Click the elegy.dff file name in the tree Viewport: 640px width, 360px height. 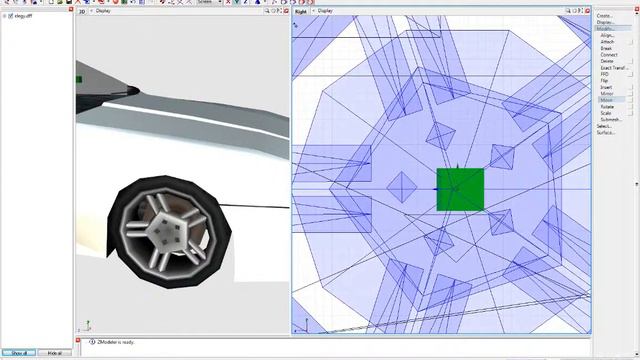click(23, 16)
